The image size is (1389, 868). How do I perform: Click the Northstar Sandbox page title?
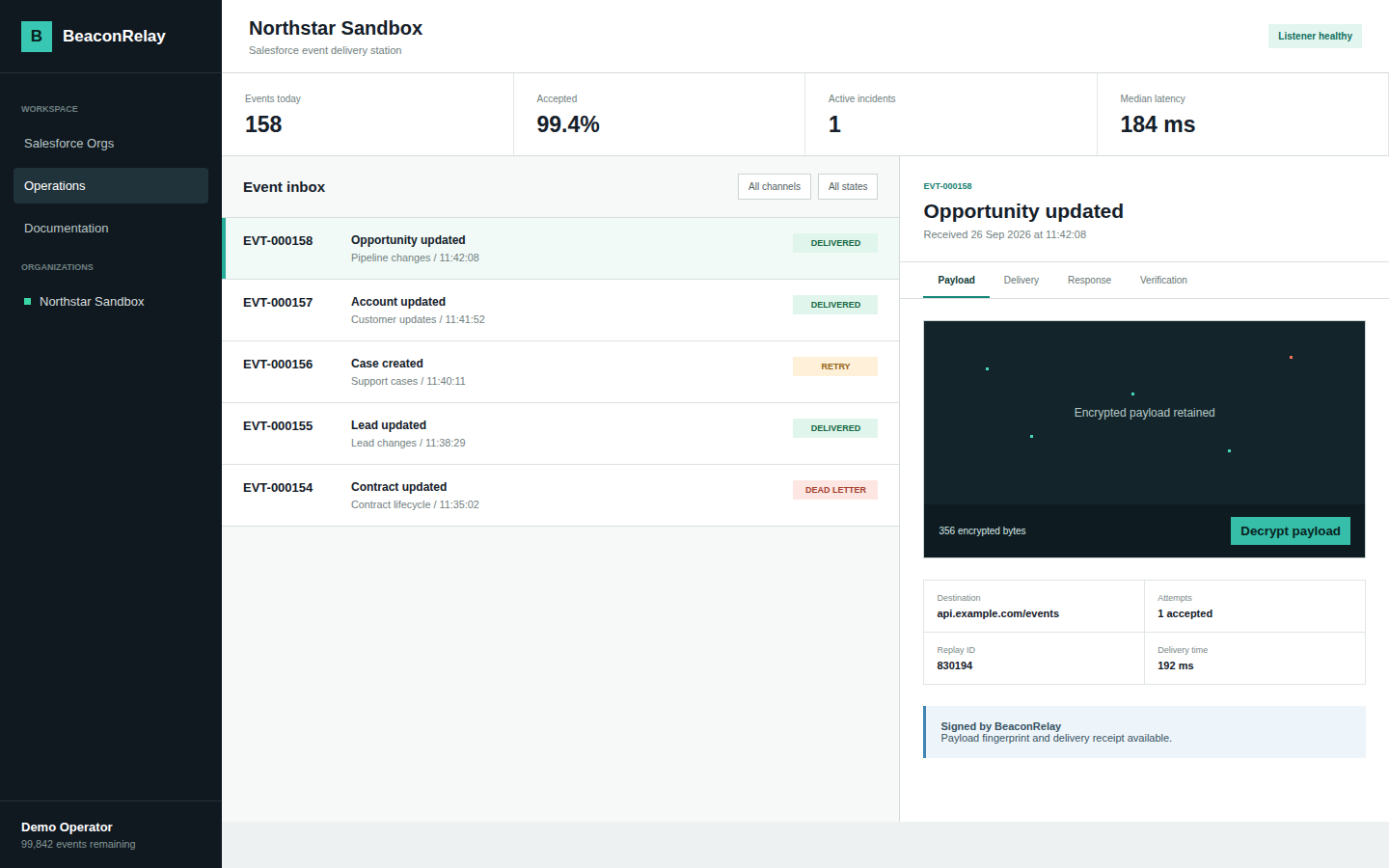[336, 28]
